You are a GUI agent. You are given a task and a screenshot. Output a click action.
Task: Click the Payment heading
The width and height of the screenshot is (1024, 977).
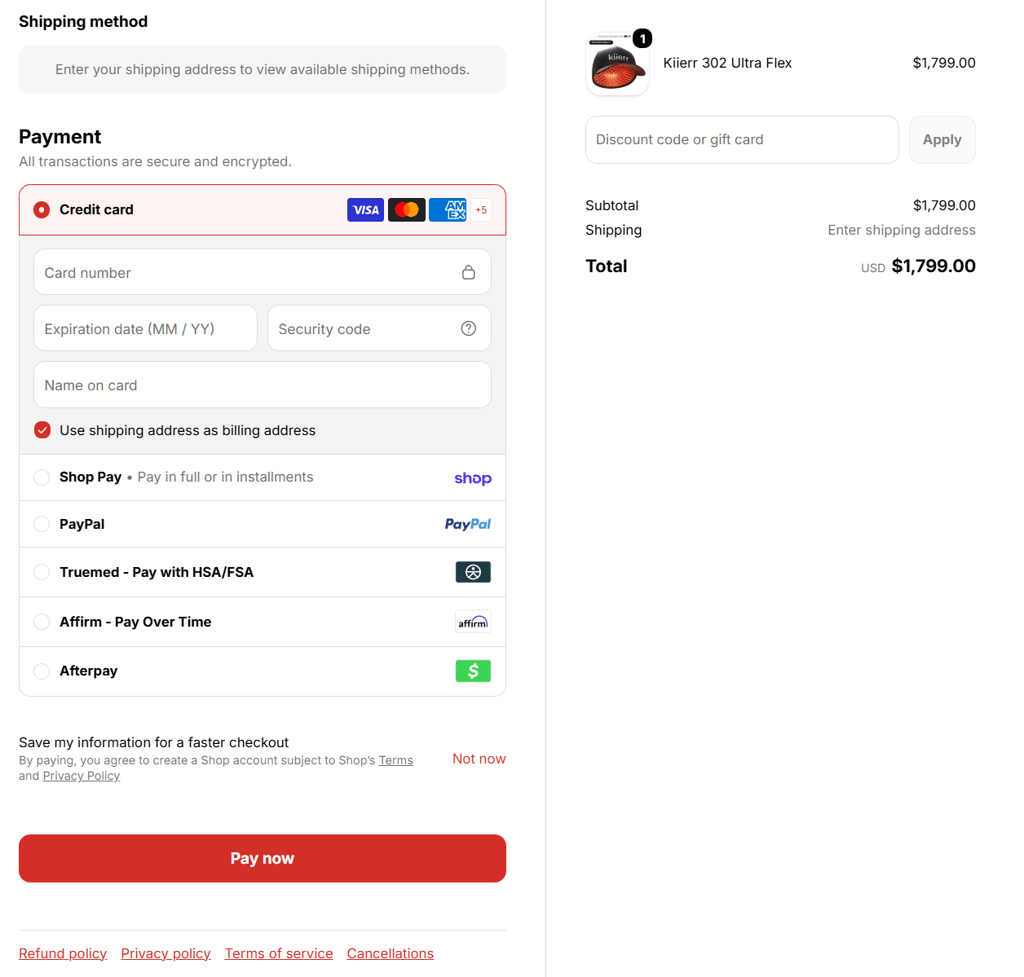click(60, 136)
